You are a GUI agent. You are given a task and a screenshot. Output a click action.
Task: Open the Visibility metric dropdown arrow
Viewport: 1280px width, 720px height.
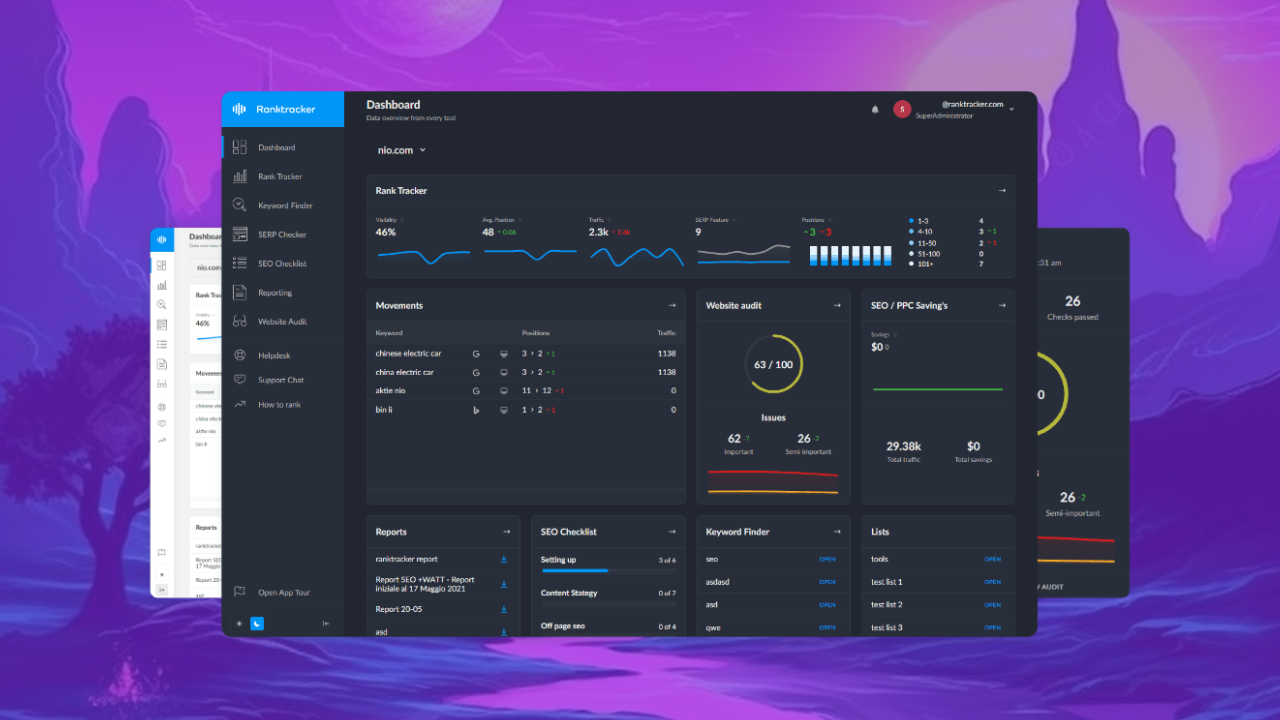[402, 219]
